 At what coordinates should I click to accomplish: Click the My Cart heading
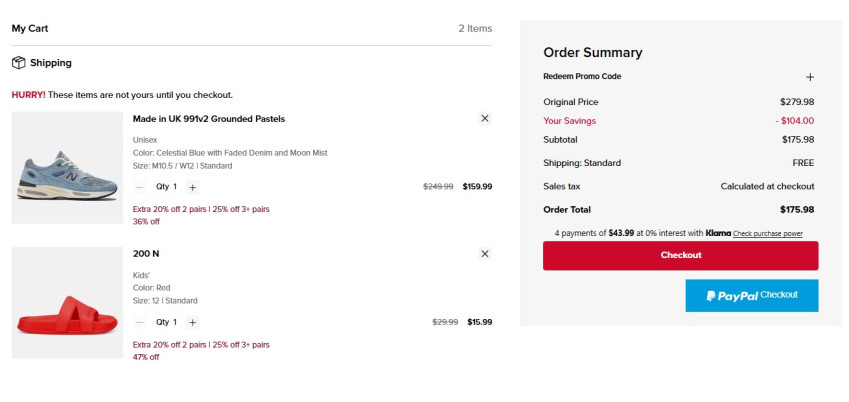[30, 29]
